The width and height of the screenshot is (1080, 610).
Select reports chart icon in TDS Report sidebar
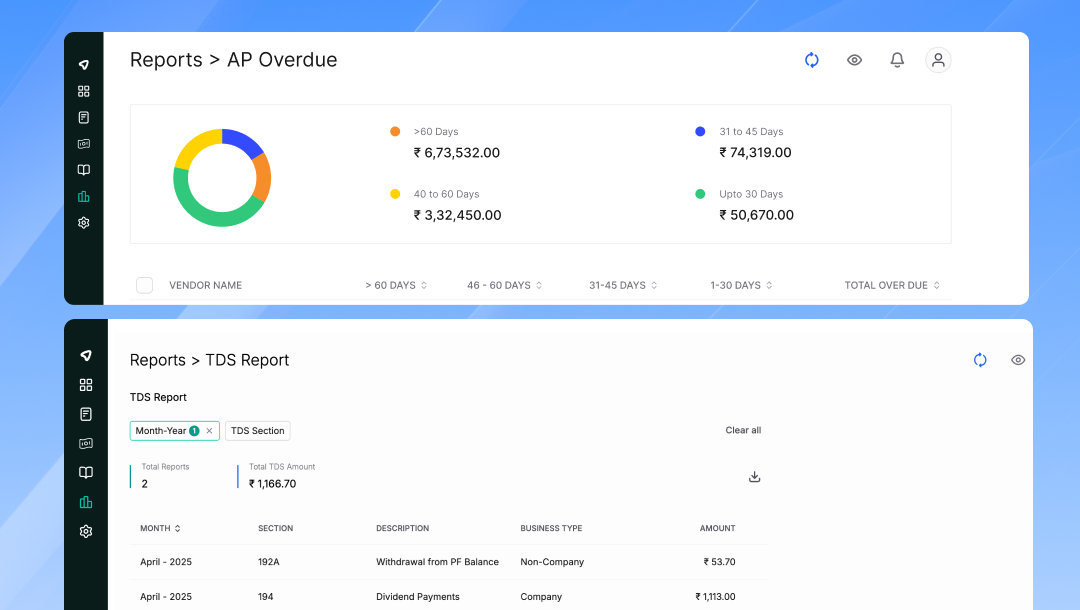click(85, 502)
